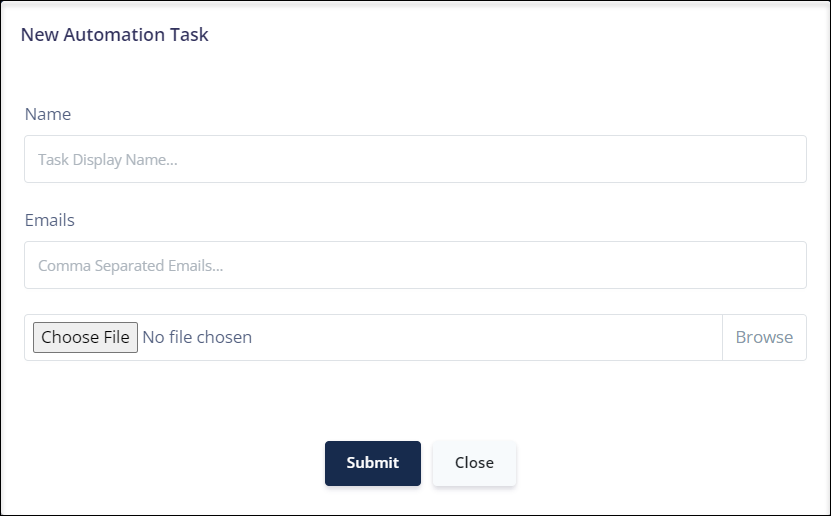831x516 pixels.
Task: Activate the file chooser status text
Action: [x=197, y=337]
